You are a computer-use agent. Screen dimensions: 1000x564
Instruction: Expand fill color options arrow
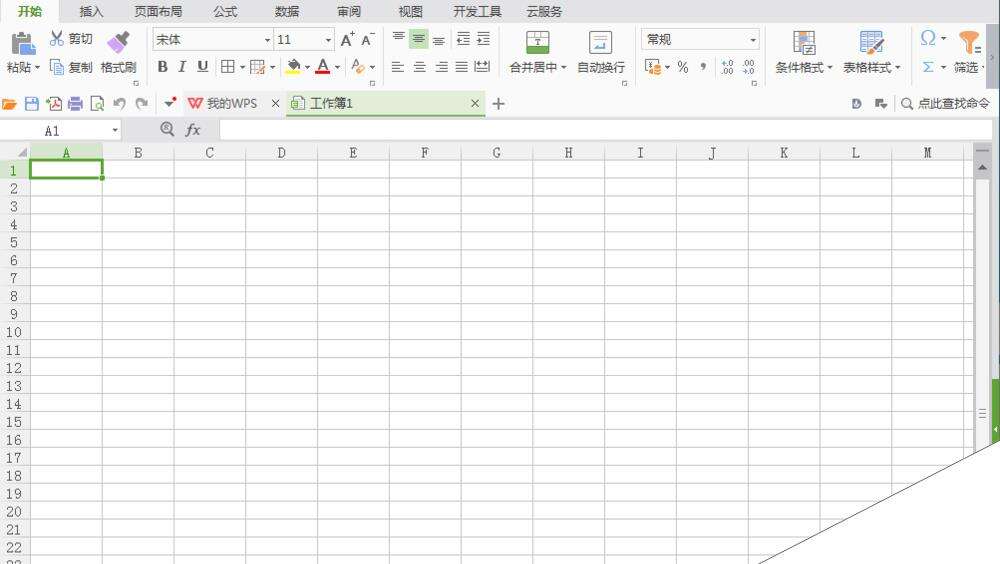point(307,66)
